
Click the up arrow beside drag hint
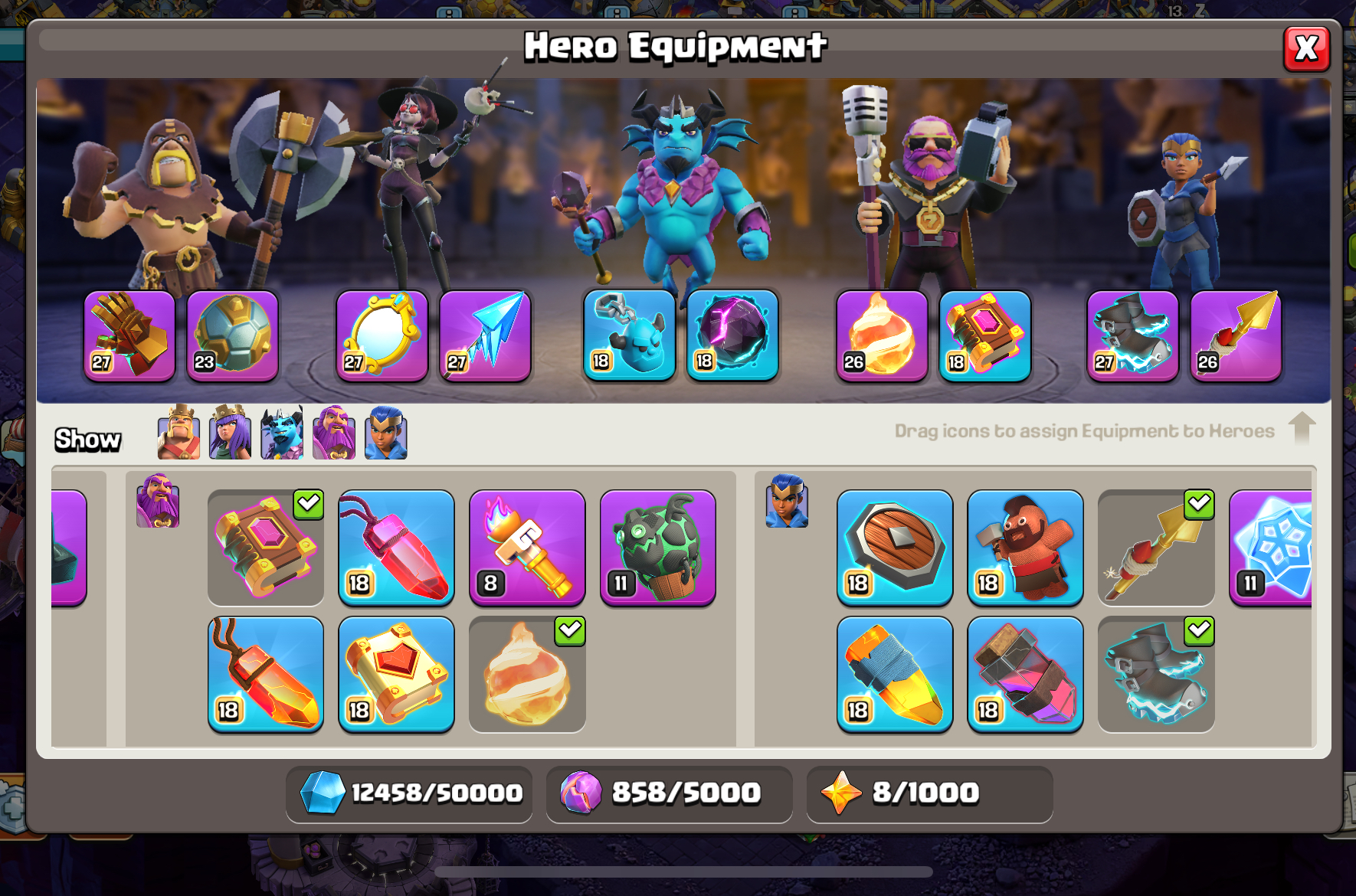coord(1302,428)
